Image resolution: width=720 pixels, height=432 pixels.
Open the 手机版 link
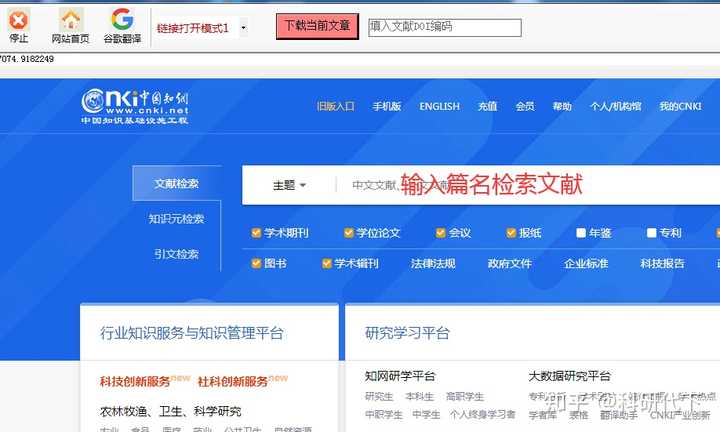coord(387,107)
